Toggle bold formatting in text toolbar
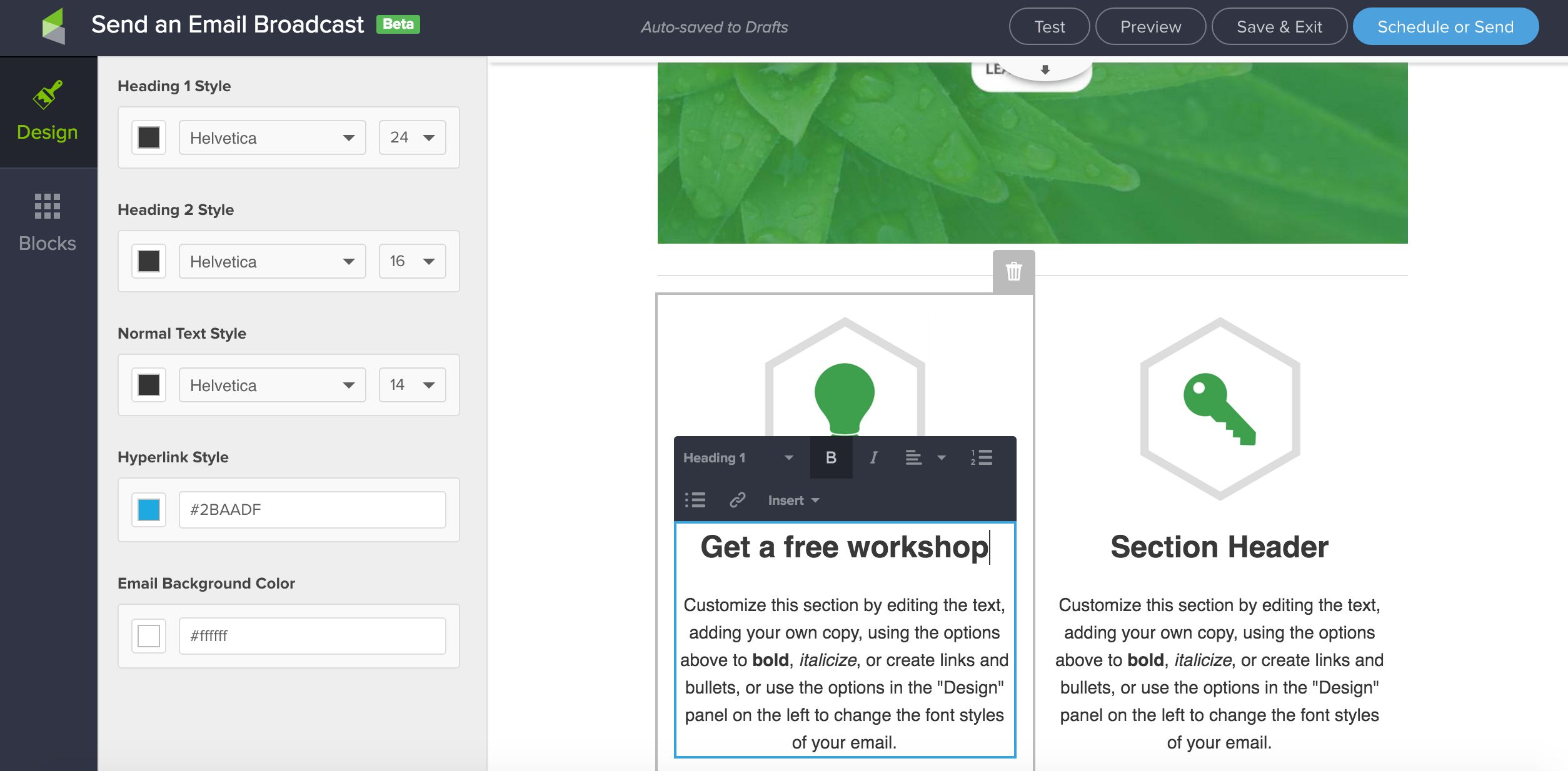Screen dimensions: 1568x771 [831, 458]
